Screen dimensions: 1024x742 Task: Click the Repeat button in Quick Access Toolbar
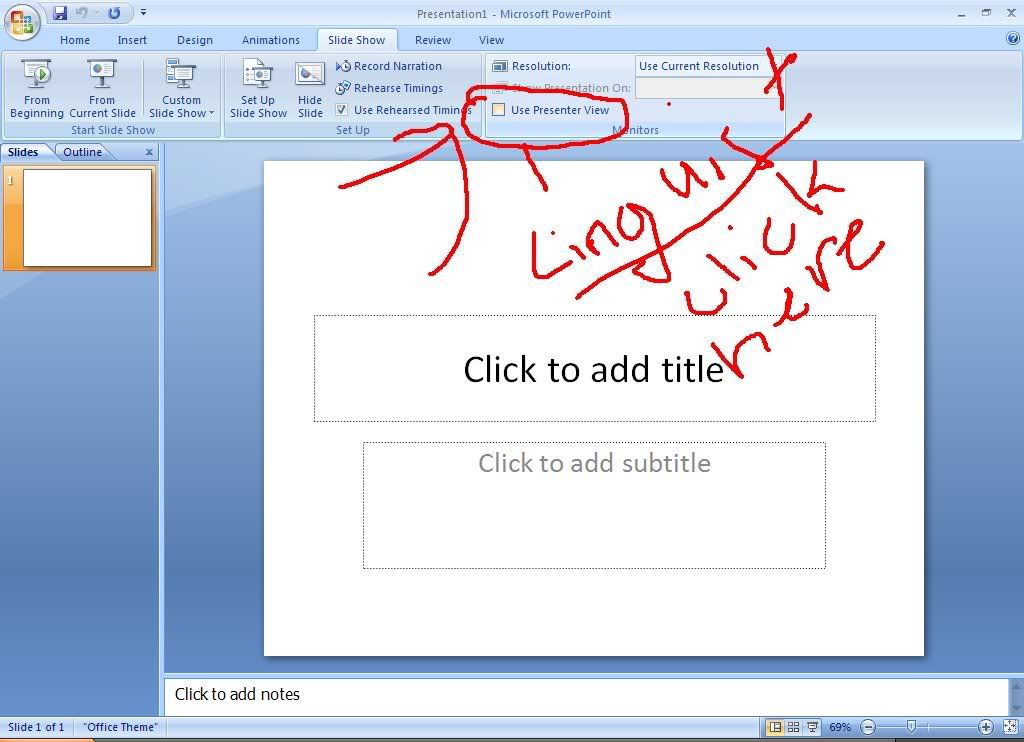(x=114, y=12)
